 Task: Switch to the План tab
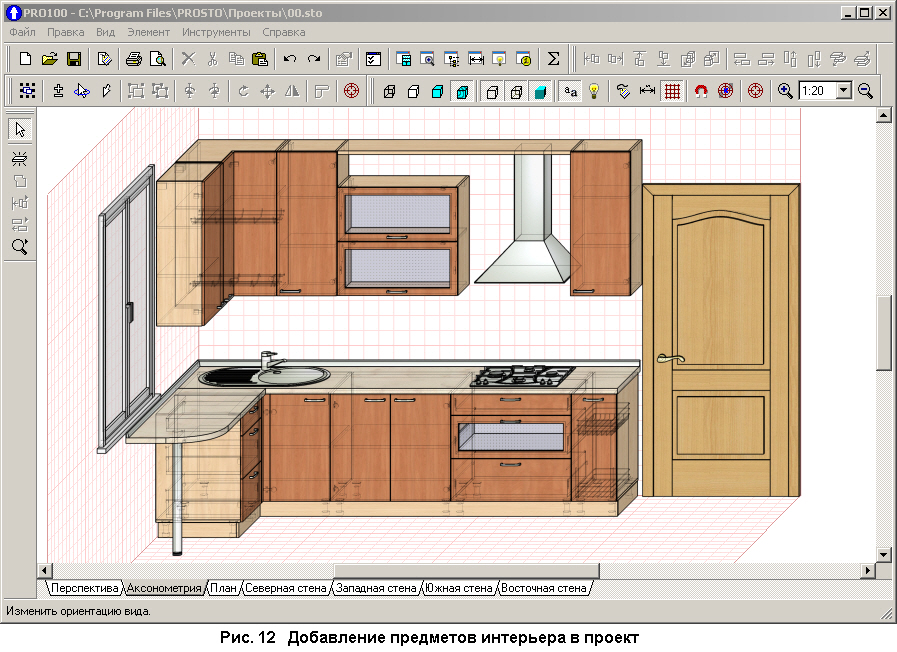[223, 588]
